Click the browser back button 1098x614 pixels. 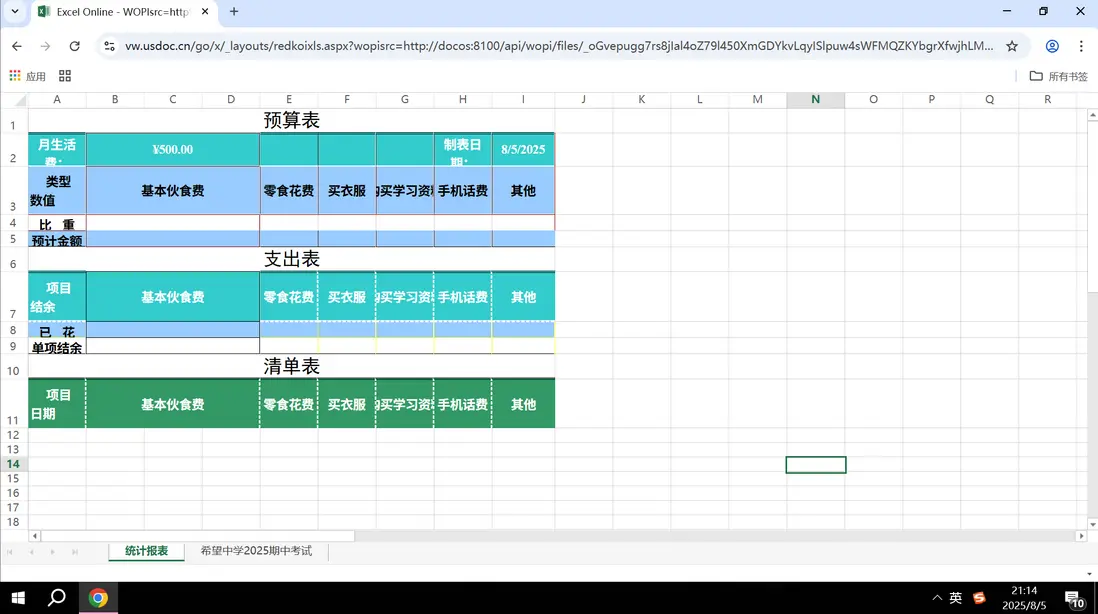(15, 45)
